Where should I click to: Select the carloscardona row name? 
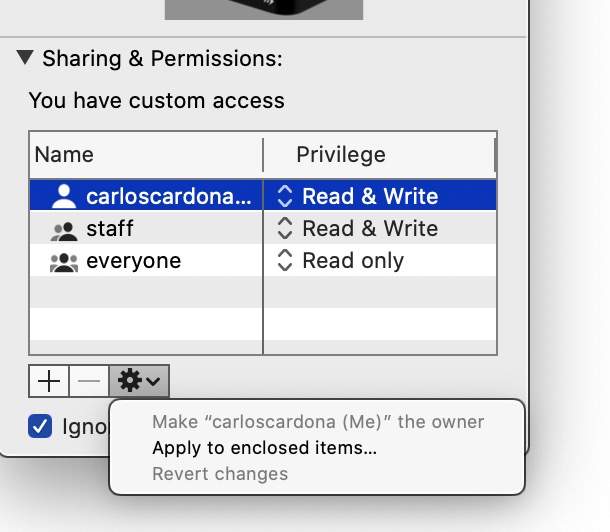click(x=168, y=196)
